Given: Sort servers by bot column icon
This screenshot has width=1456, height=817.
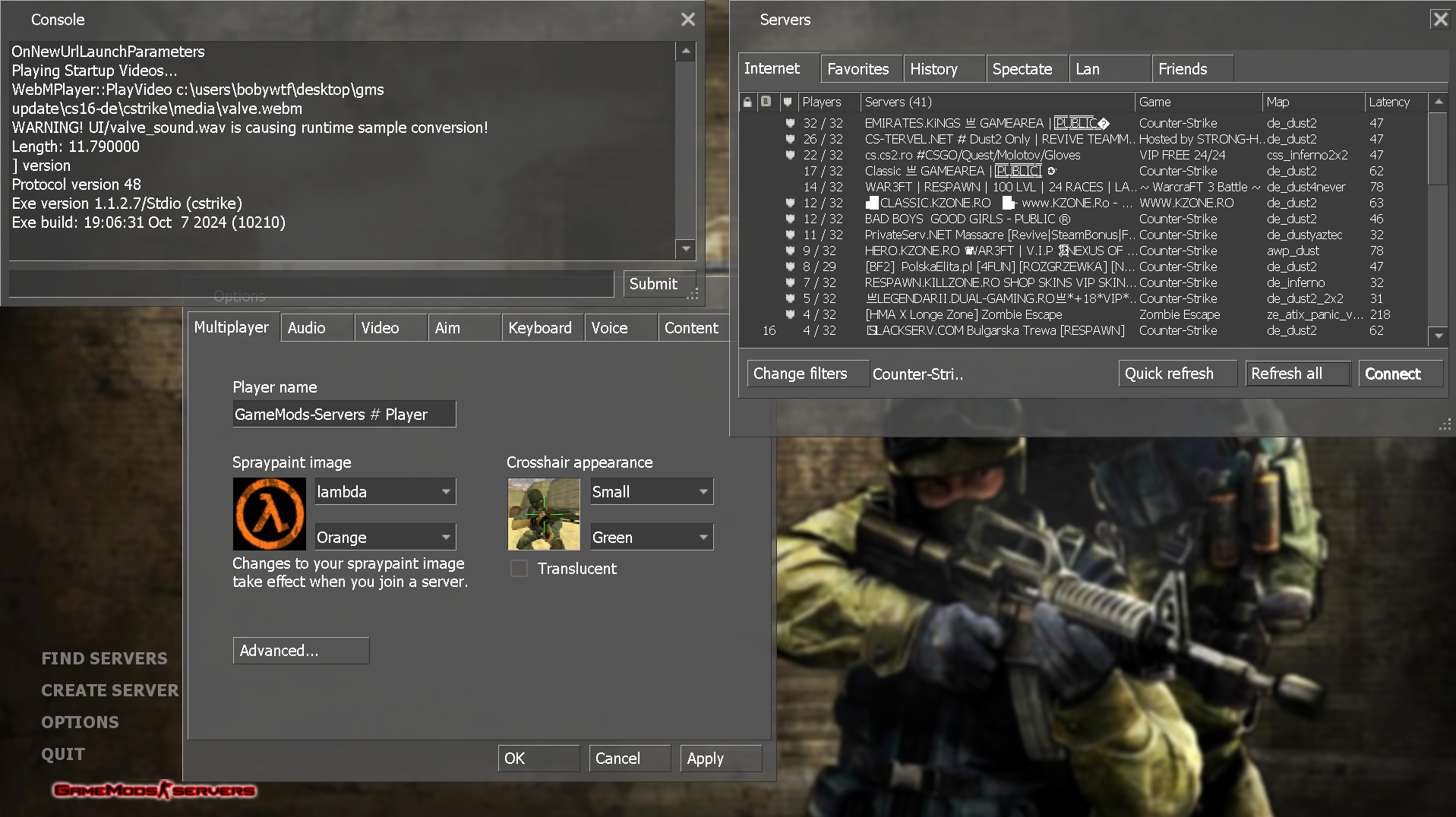Looking at the screenshot, I should (x=766, y=102).
